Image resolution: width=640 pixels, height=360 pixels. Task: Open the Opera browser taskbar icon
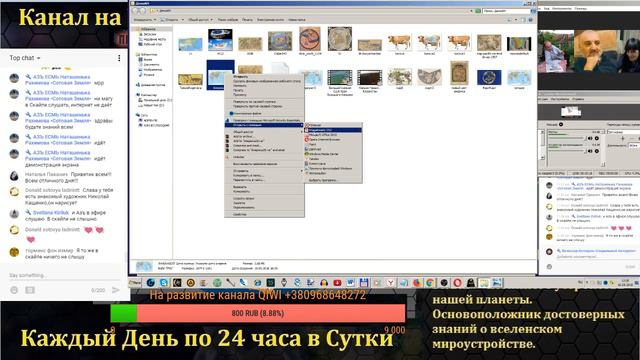click(x=458, y=282)
